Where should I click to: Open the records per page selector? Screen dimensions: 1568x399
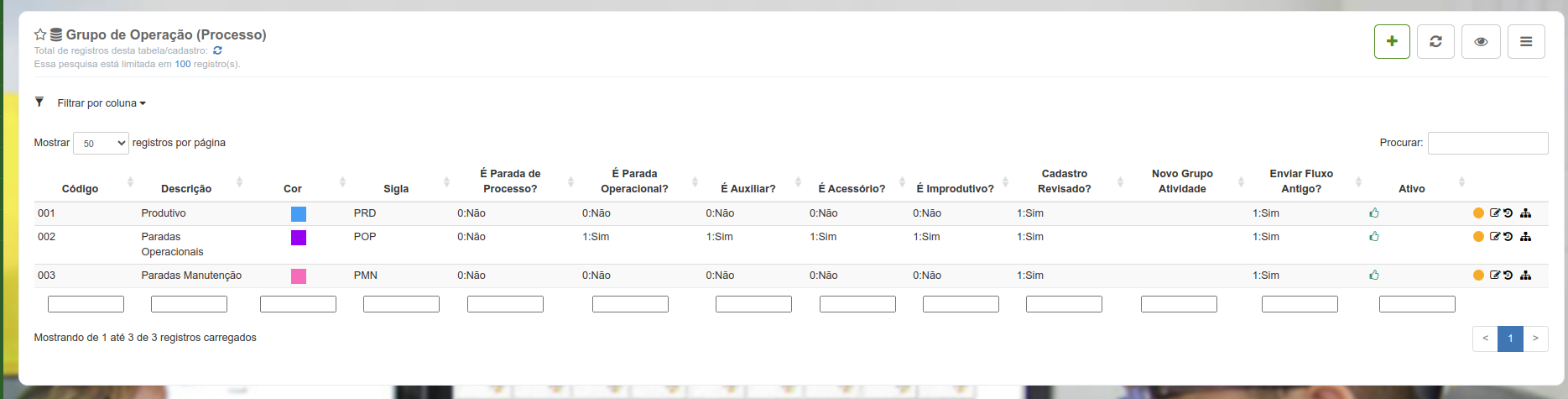(x=101, y=143)
